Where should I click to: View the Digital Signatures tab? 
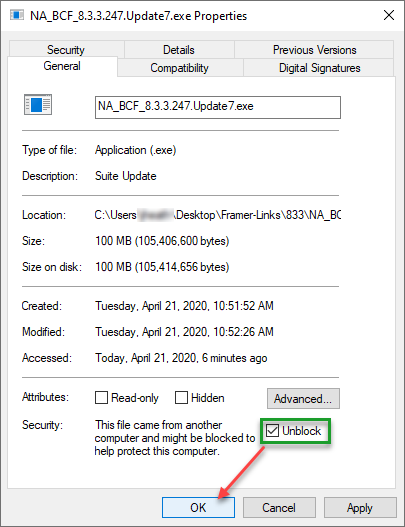click(x=319, y=68)
